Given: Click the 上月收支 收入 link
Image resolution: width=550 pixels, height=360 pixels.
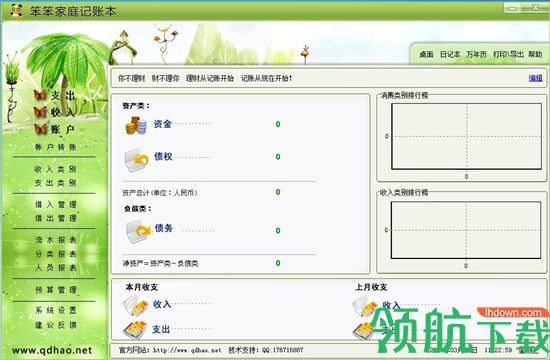Looking at the screenshot, I should (391, 305).
